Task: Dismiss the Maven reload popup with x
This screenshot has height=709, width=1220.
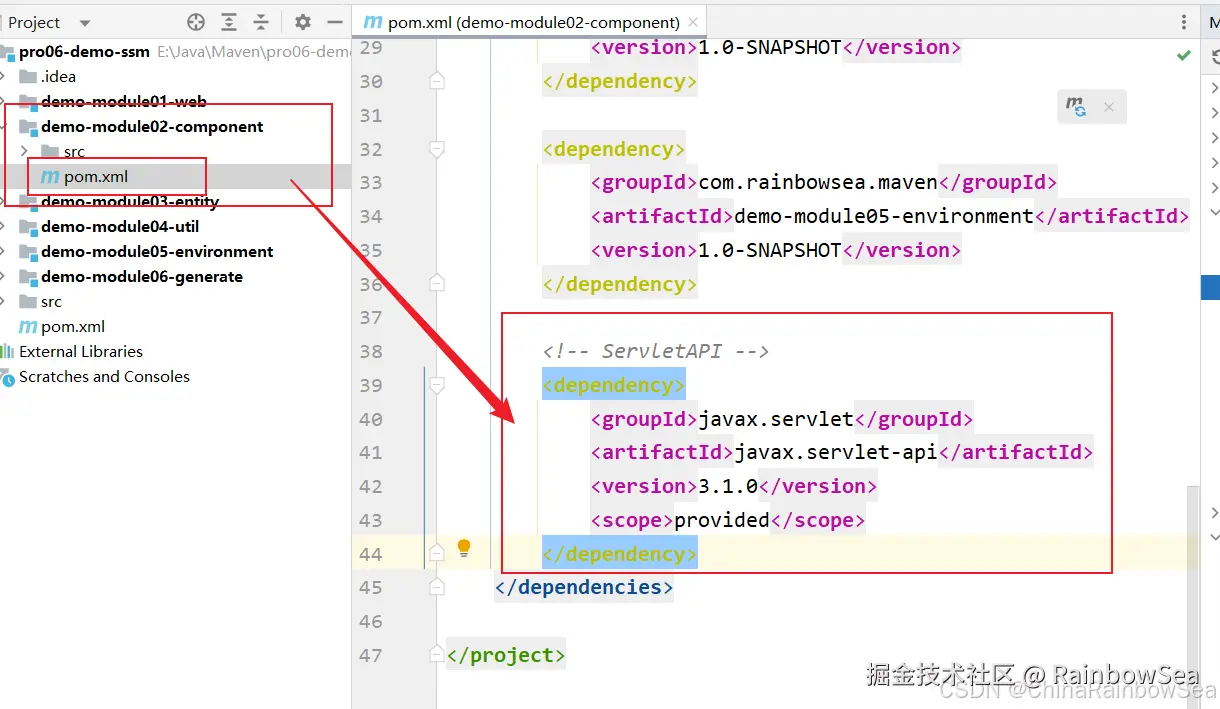Action: pos(1108,107)
